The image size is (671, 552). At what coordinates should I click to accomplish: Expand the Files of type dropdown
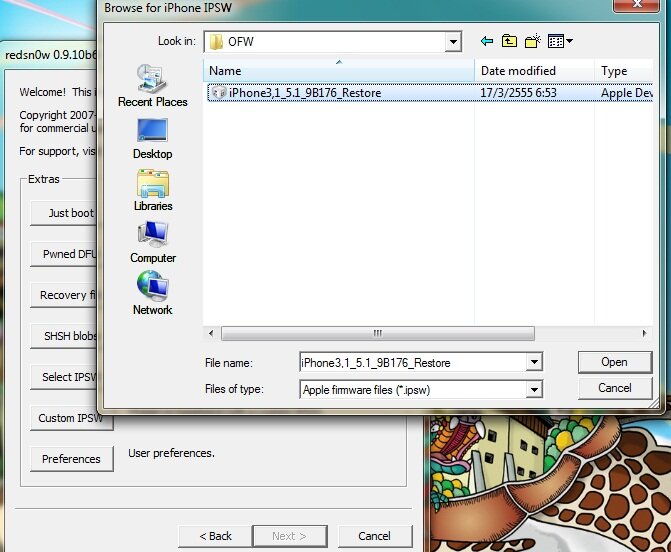coord(534,389)
